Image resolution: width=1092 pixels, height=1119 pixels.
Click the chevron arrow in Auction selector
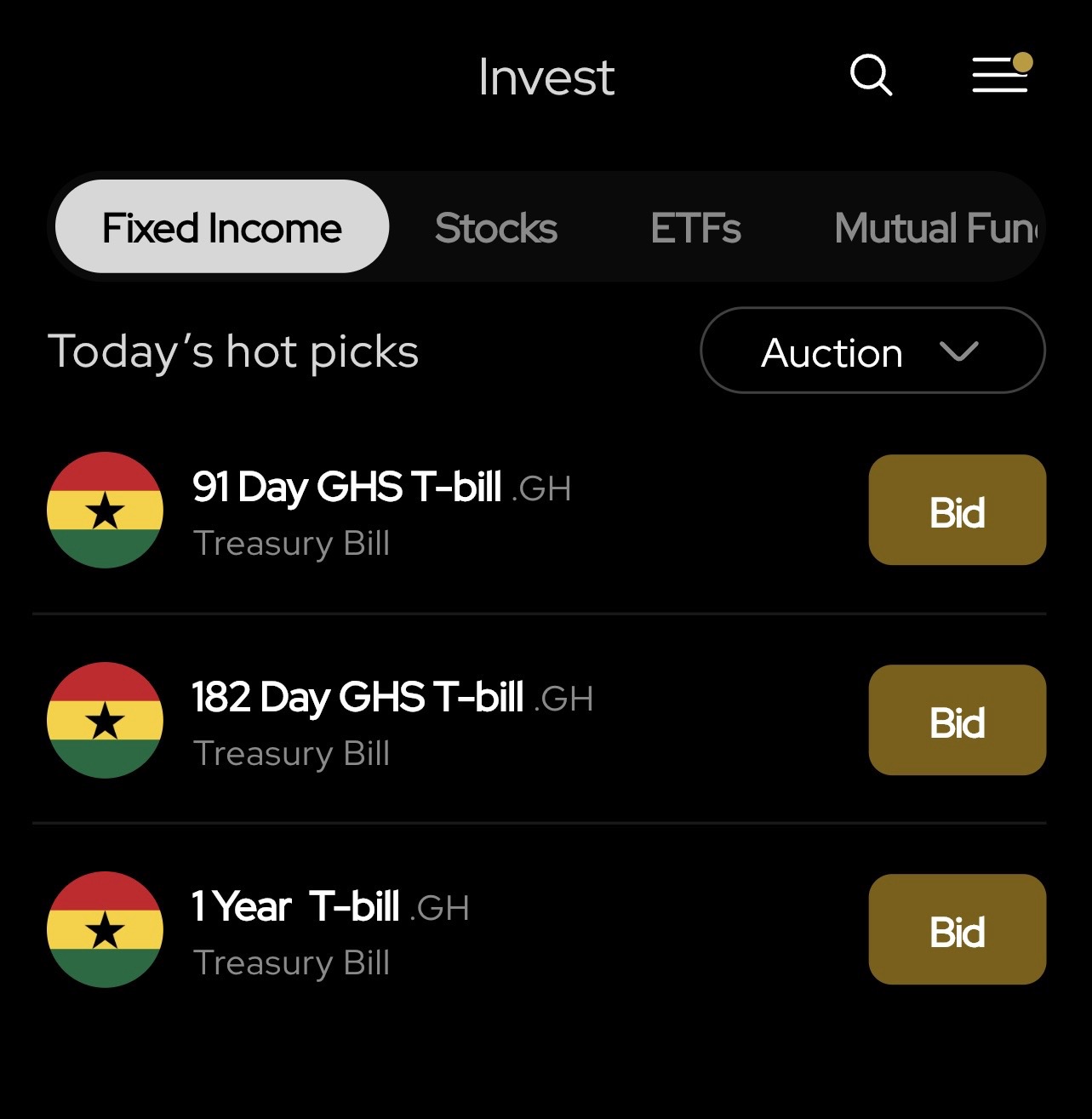(x=959, y=351)
